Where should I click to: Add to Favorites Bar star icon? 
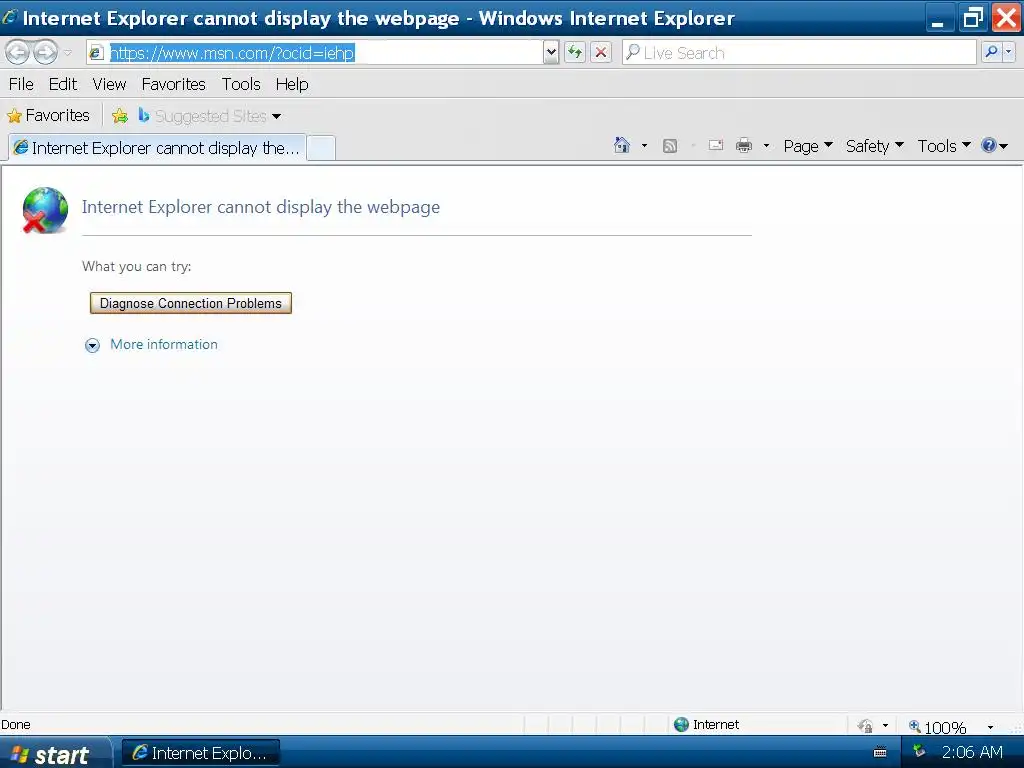tap(120, 116)
